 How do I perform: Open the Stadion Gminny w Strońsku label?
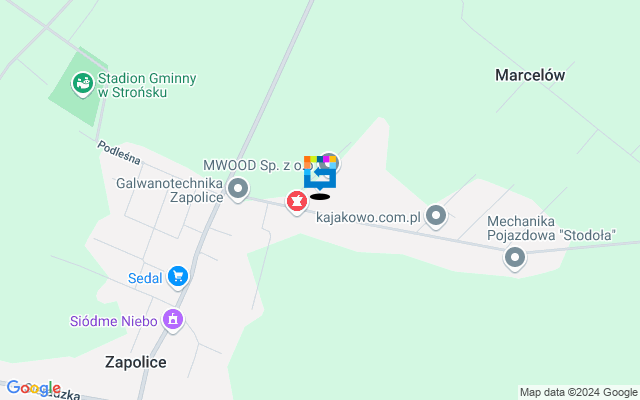point(147,85)
